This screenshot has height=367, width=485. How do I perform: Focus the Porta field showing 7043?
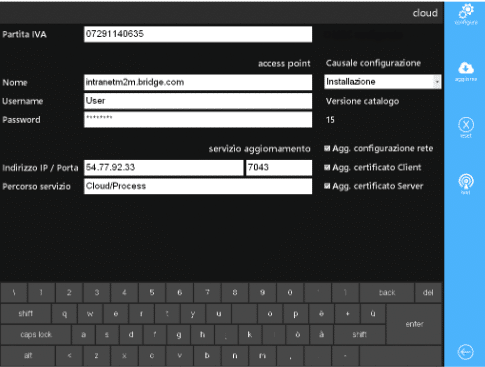coord(279,167)
